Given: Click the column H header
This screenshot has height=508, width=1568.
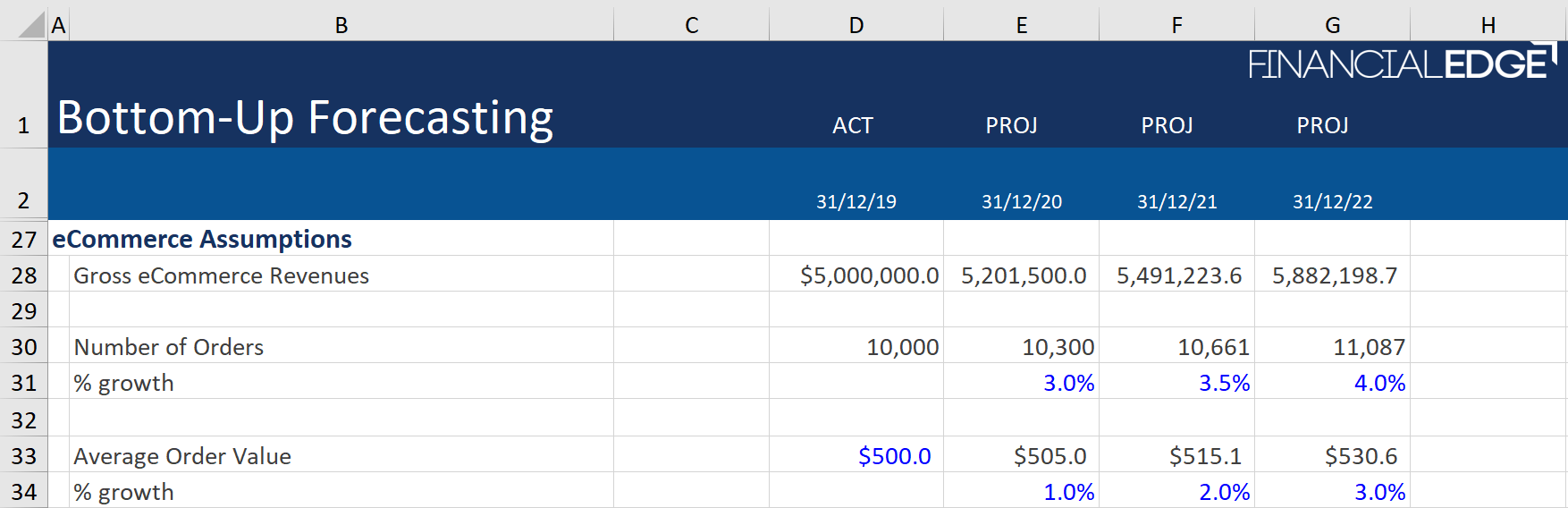Looking at the screenshot, I should click(x=1488, y=25).
